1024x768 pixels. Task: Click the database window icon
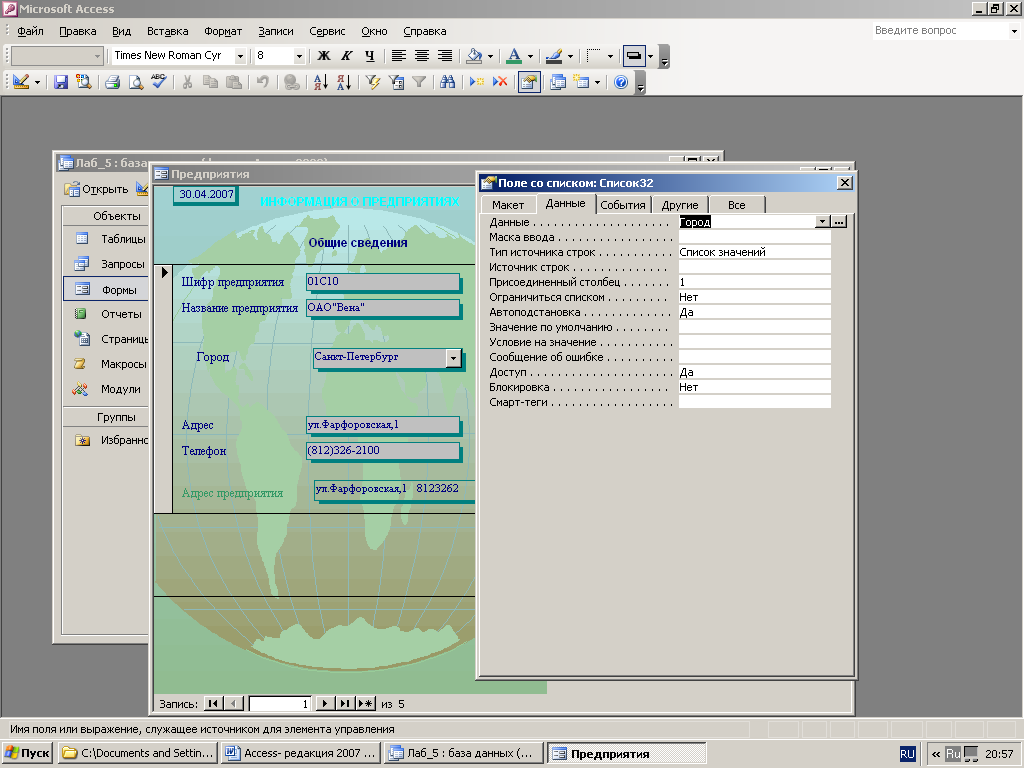558,82
